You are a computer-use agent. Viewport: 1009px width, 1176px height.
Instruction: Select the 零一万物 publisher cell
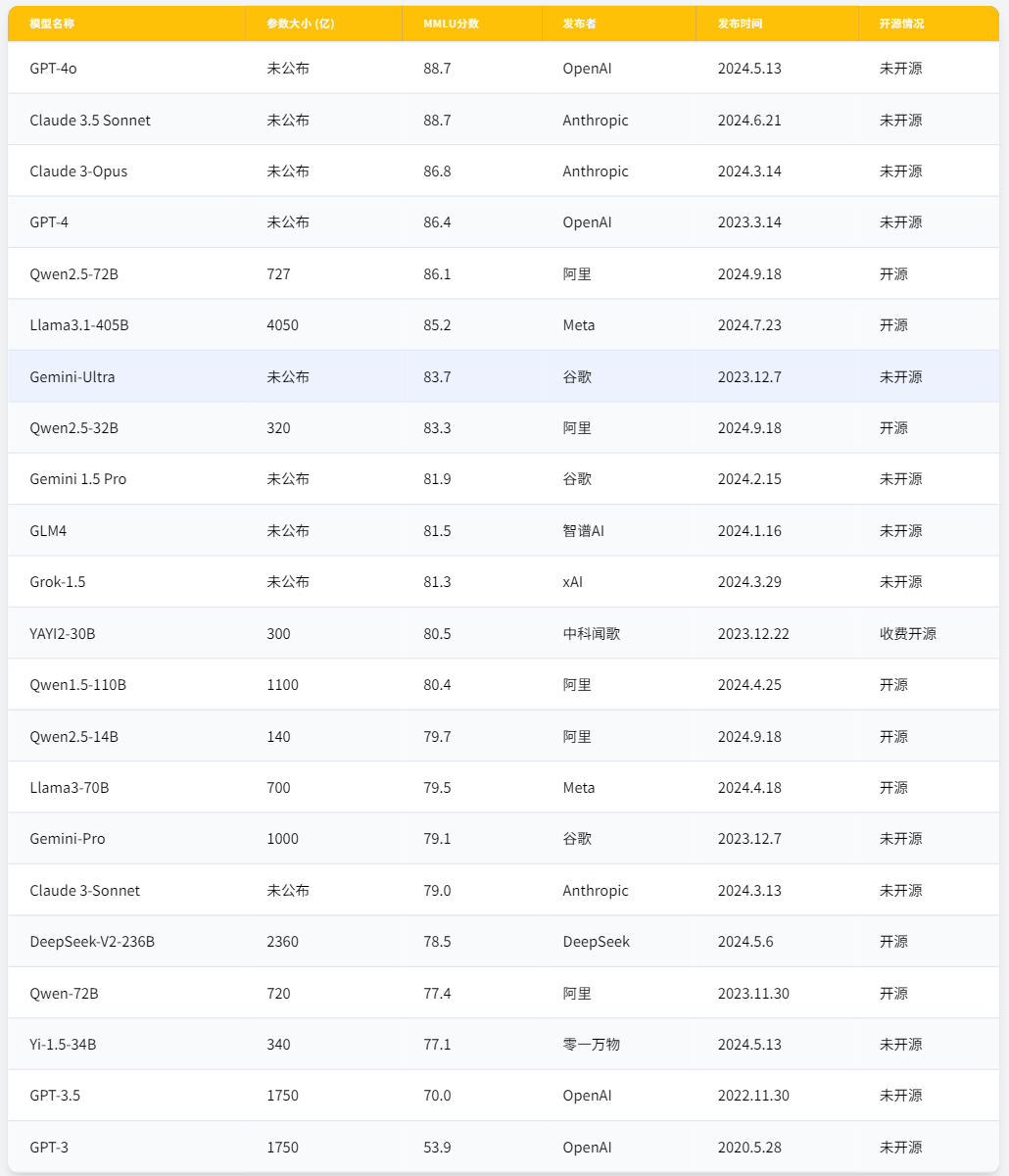pyautogui.click(x=591, y=1045)
